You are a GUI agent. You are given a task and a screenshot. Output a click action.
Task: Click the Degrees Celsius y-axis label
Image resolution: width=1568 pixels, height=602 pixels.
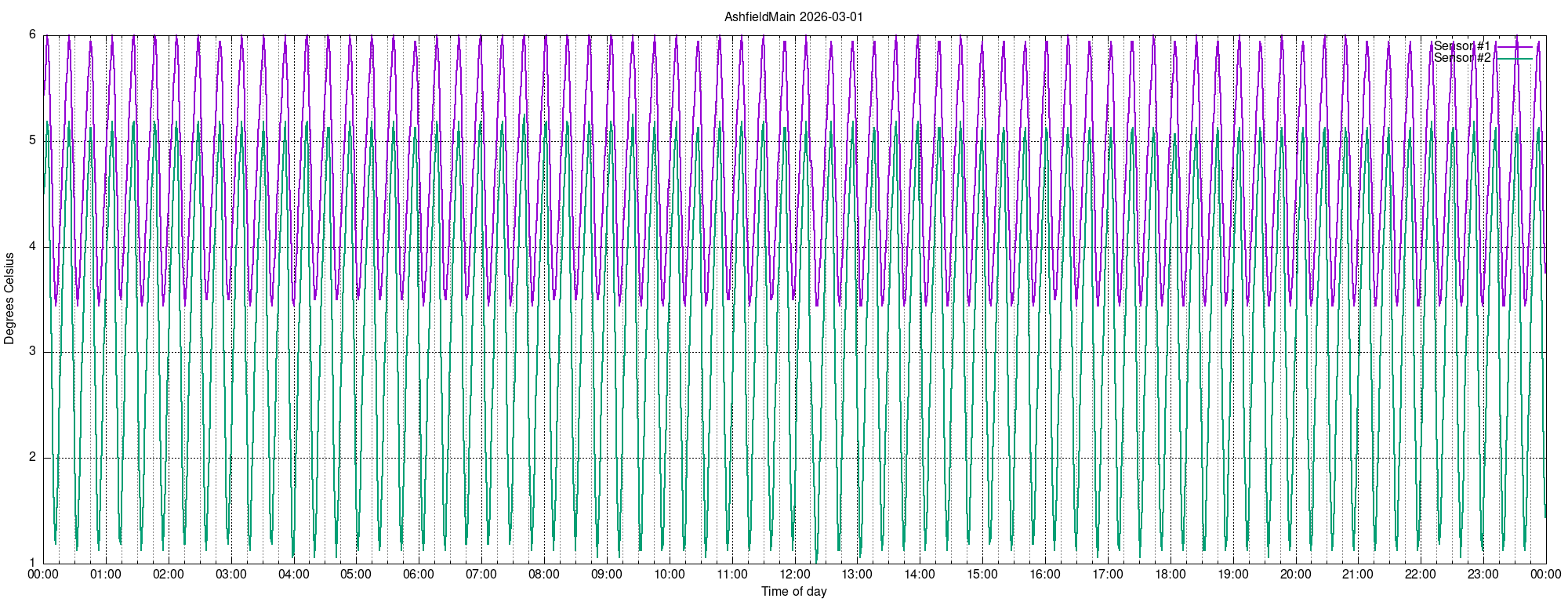coord(9,299)
